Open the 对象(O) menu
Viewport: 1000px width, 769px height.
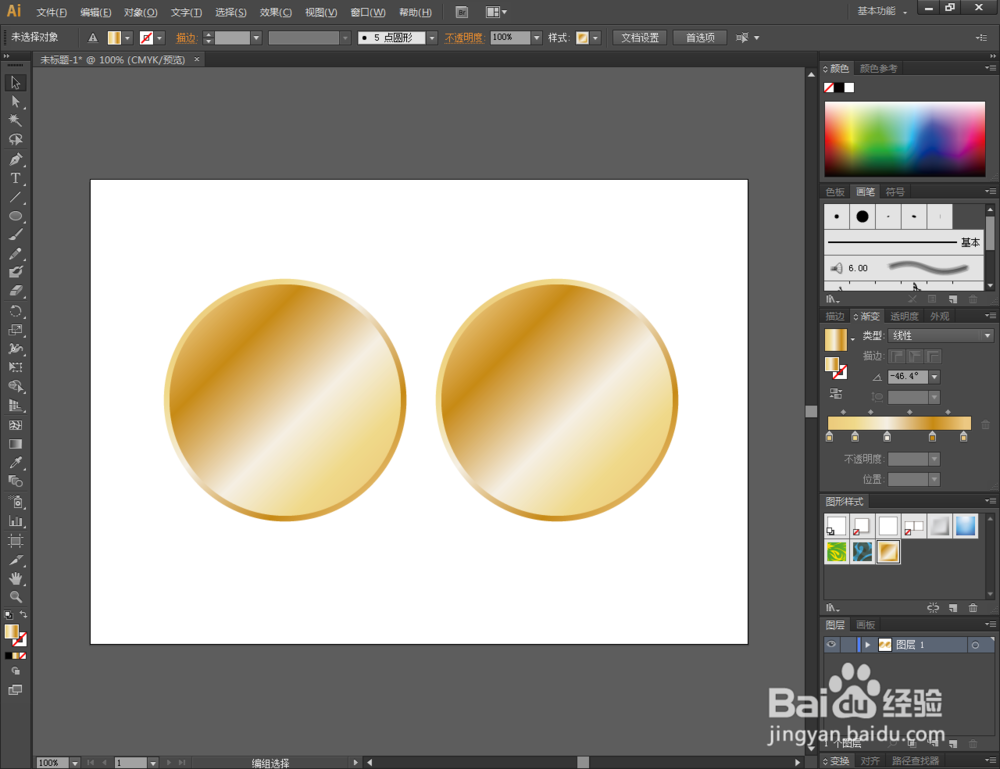(x=141, y=12)
